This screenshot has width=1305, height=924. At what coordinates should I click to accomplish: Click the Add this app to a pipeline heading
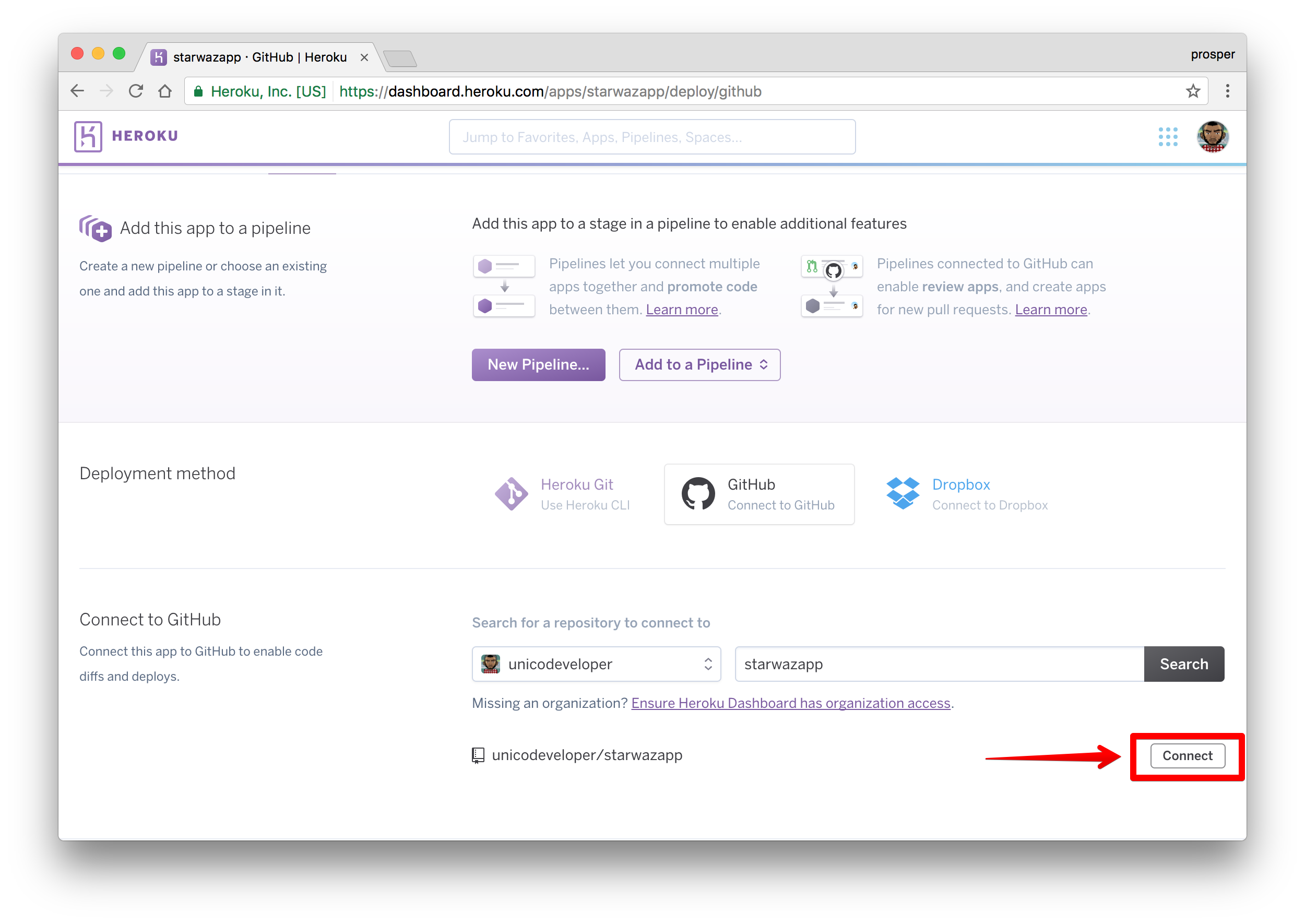[215, 228]
